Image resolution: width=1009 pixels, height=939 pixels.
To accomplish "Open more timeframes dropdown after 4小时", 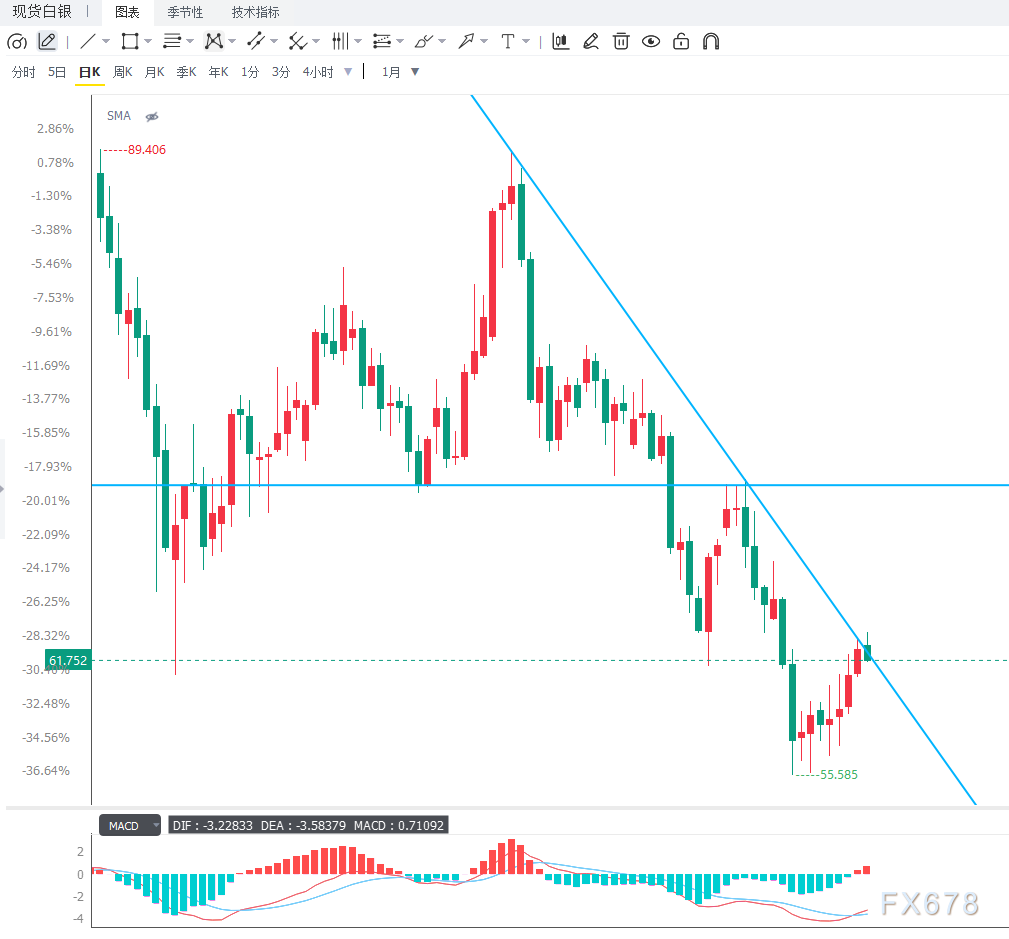I will (x=348, y=71).
